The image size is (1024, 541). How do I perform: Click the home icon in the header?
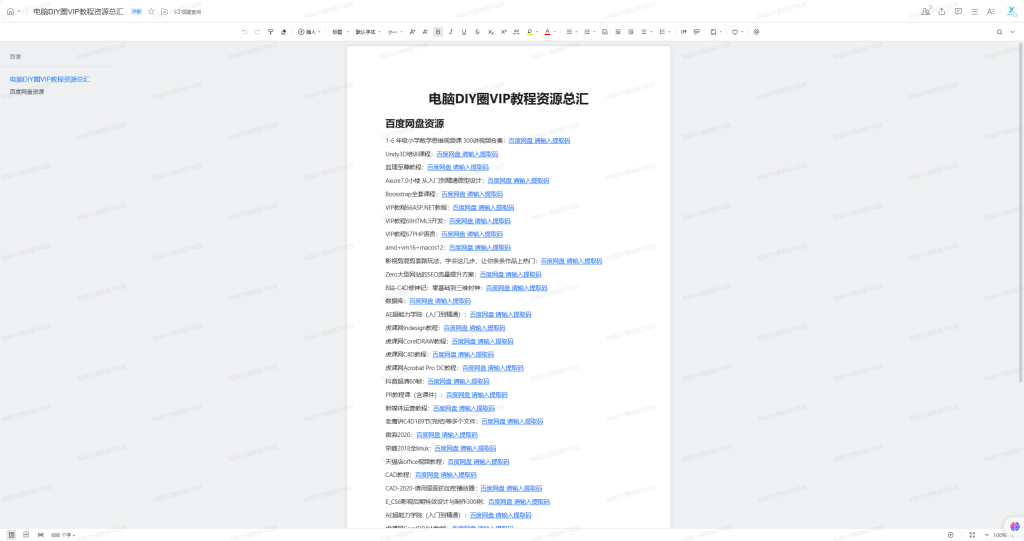point(10,11)
